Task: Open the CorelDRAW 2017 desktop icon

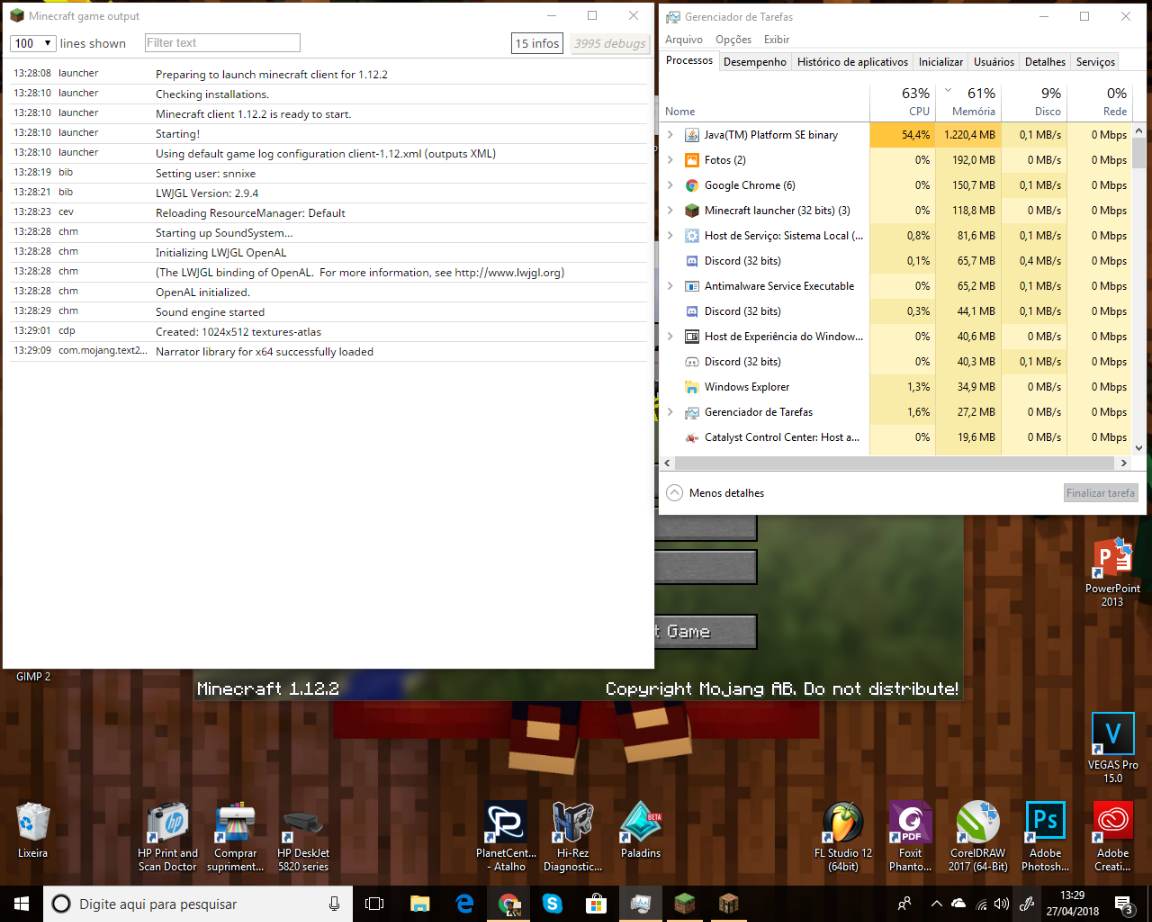Action: [x=977, y=823]
